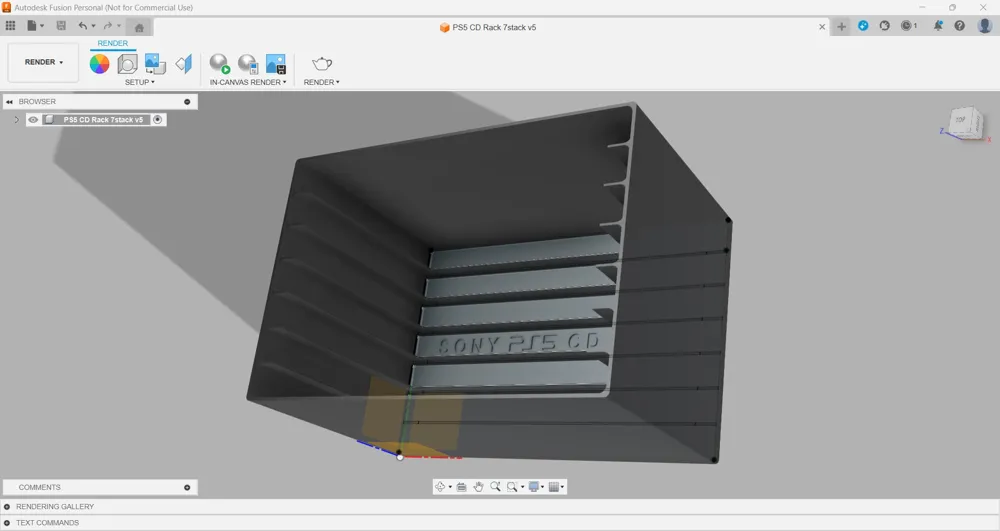Expand the PS5 CD Rack 7stack v5 tree node
1000x531 pixels.
[x=16, y=120]
